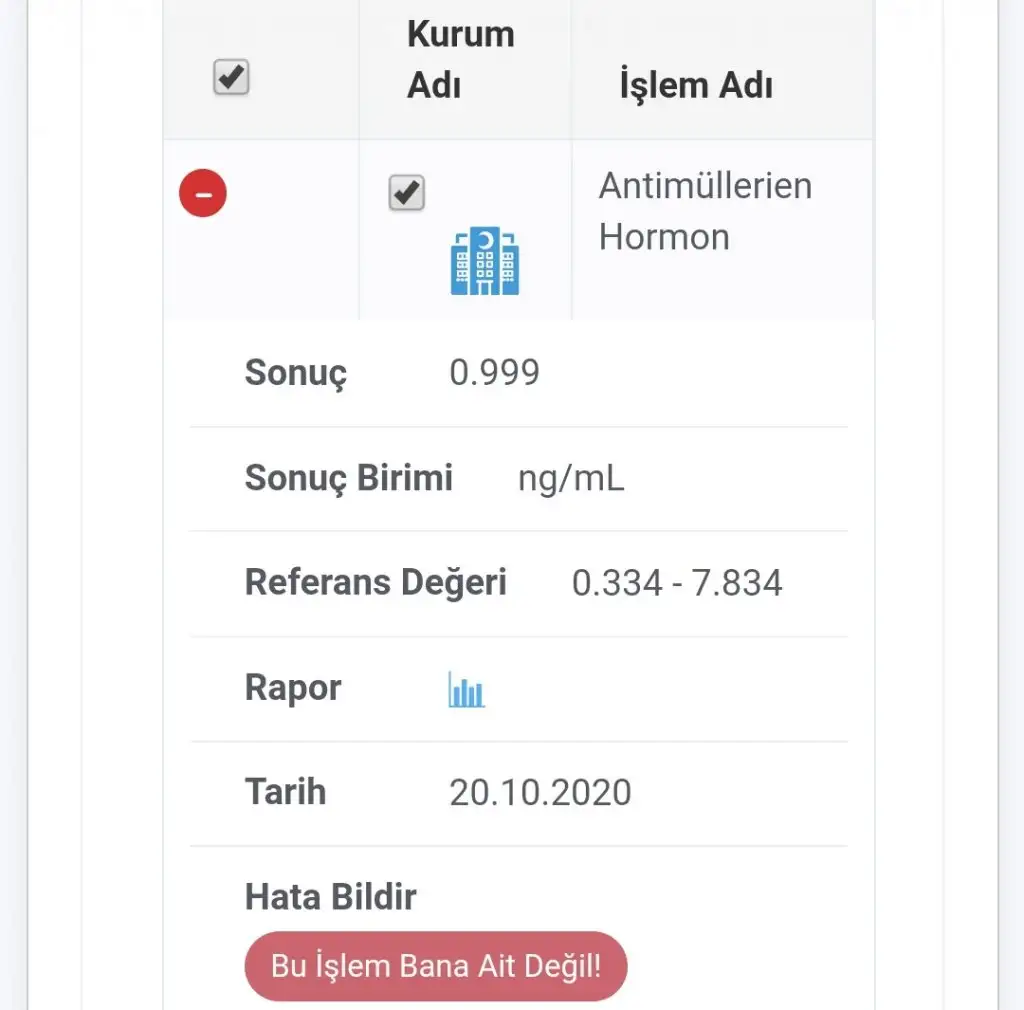
Task: Open the Rapor bar chart icon
Action: (x=466, y=690)
